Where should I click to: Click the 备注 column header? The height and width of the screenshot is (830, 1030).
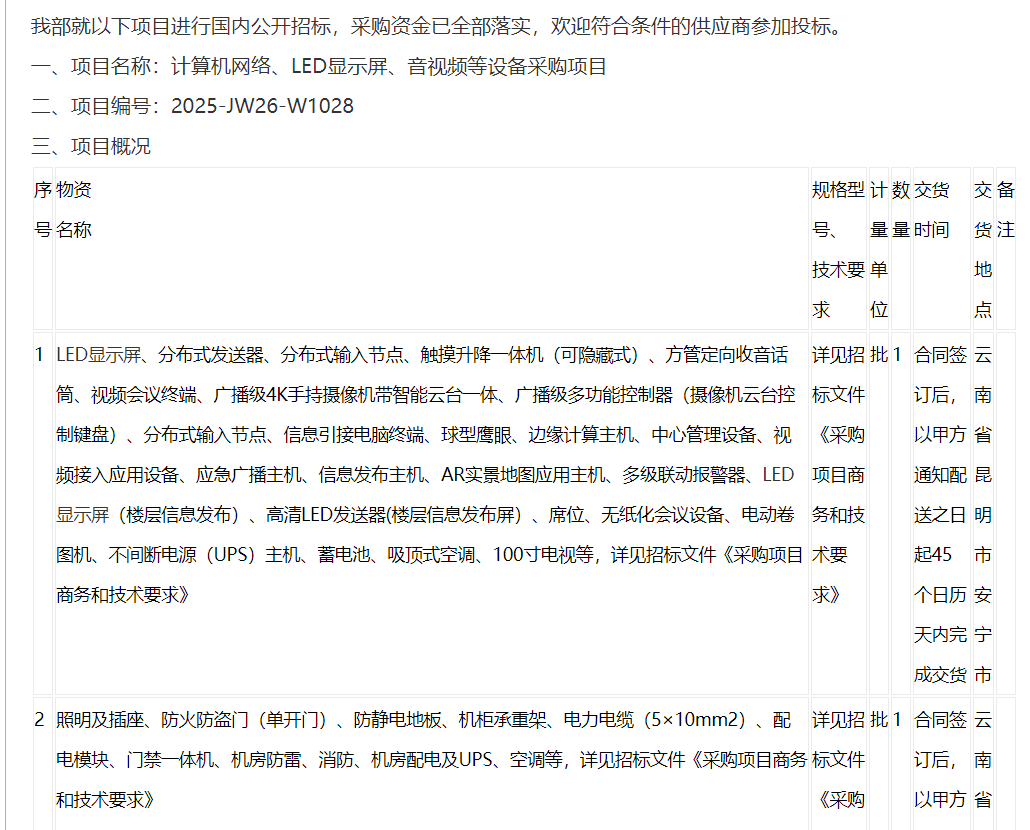(1005, 210)
